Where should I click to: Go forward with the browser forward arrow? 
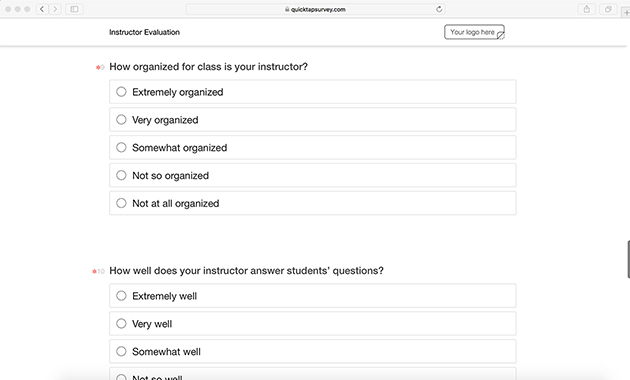pos(55,9)
